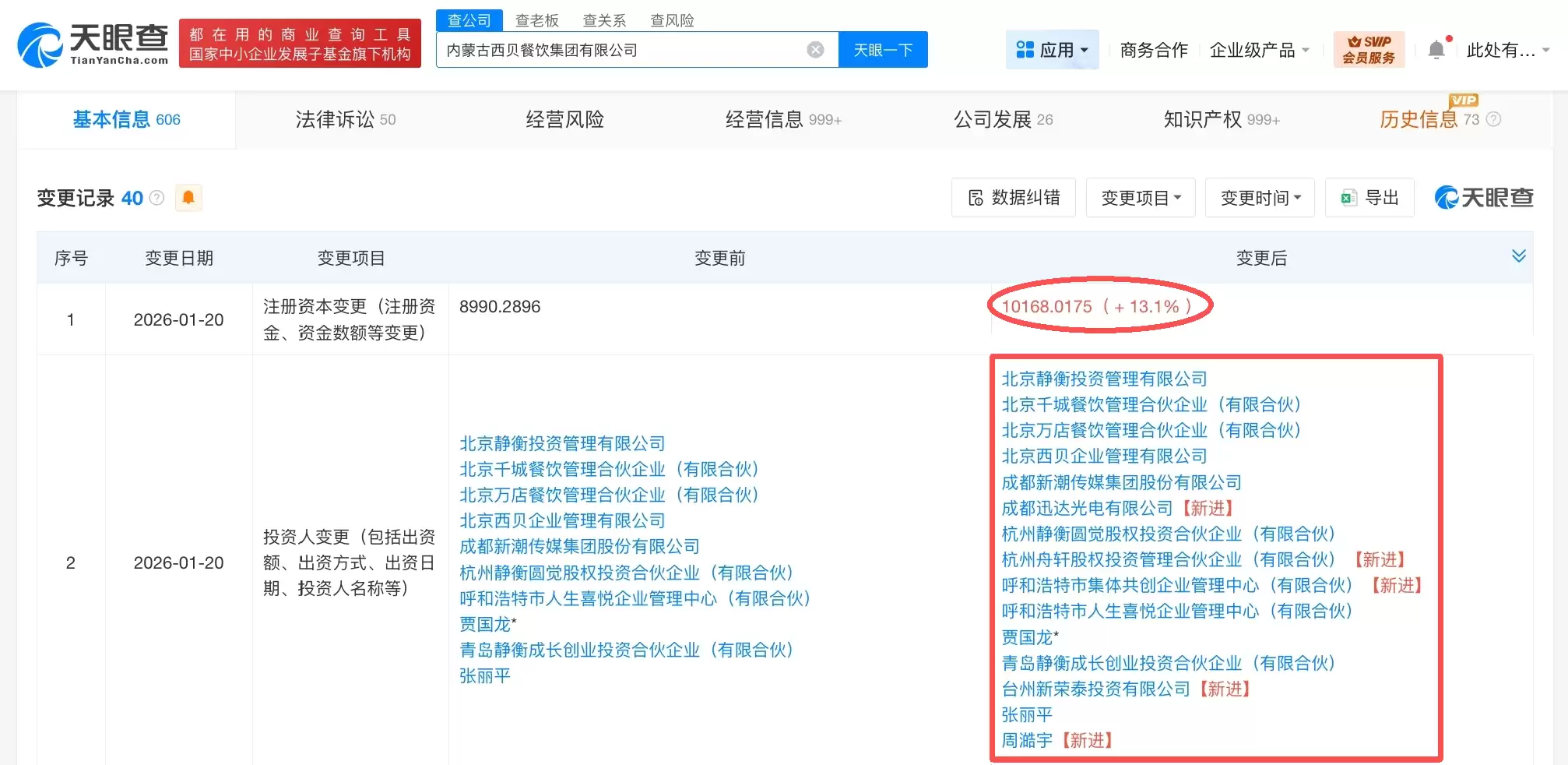Click the 导出 Excel export button
Image resolution: width=1568 pixels, height=765 pixels.
[1369, 198]
